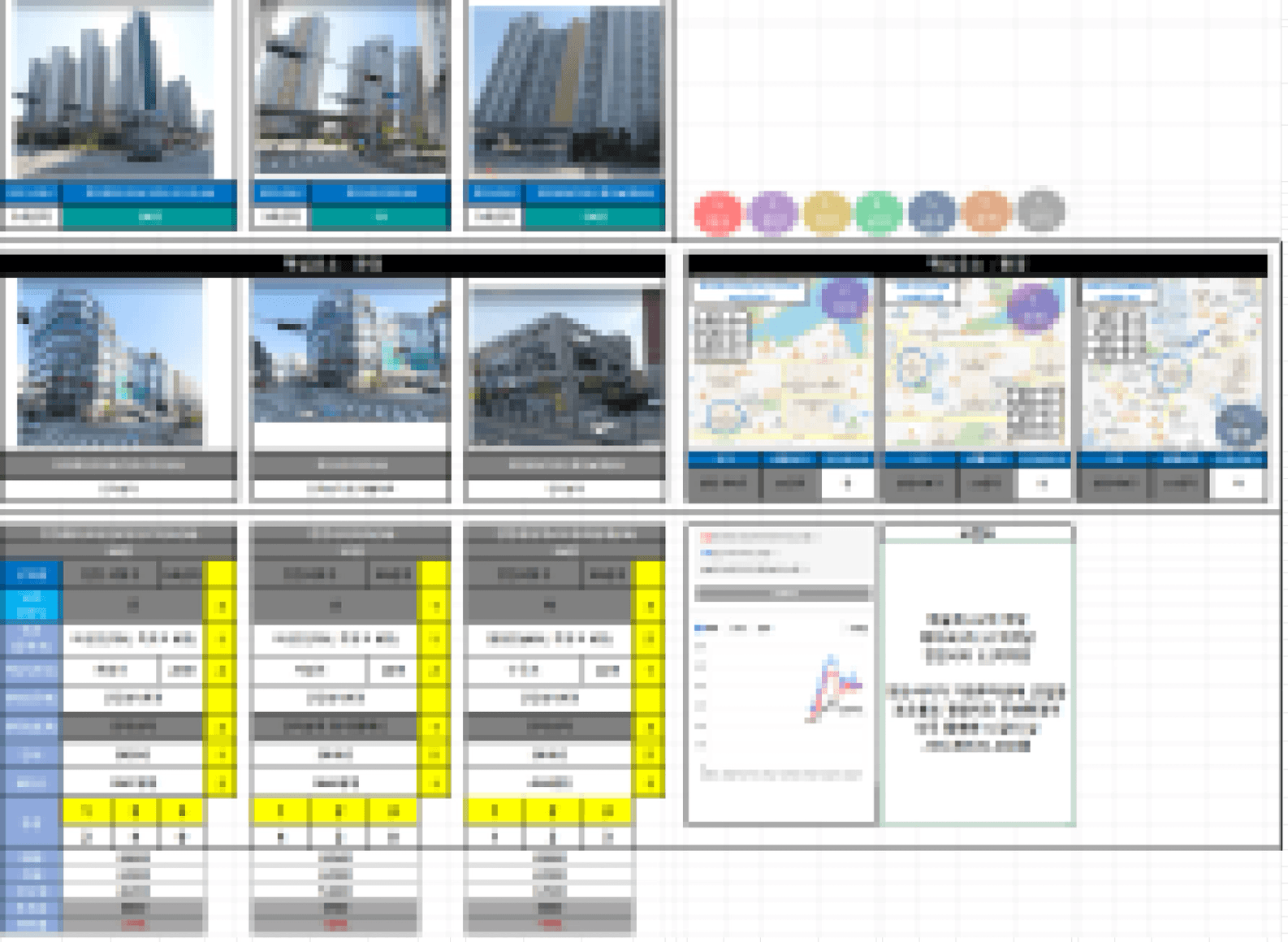Select the yellow circle badge
The height and width of the screenshot is (942, 1288).
(827, 213)
